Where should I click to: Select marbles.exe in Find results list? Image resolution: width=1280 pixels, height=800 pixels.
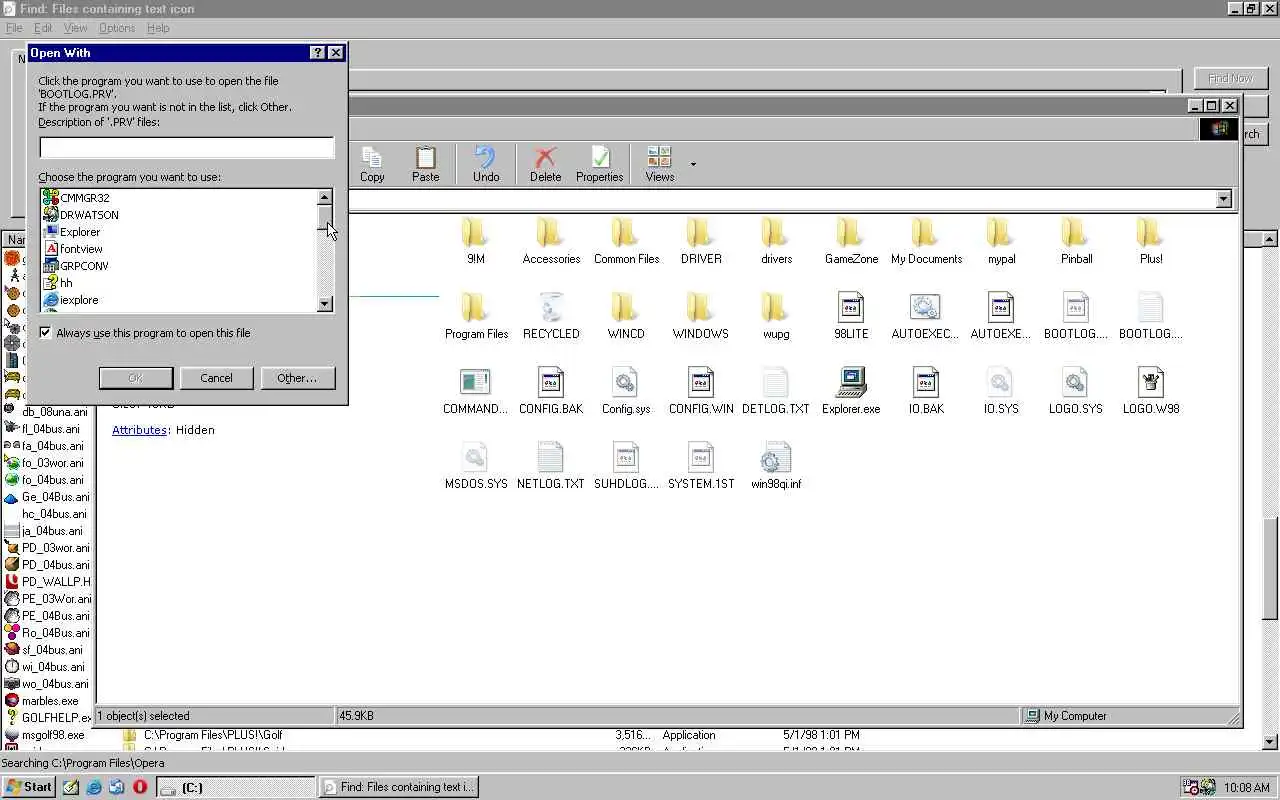click(42, 701)
